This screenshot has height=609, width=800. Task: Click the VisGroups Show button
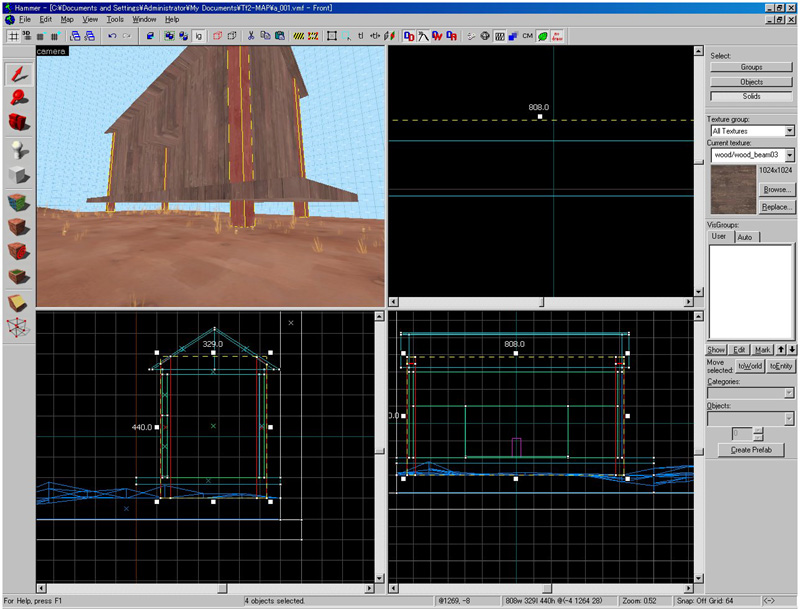pyautogui.click(x=716, y=350)
